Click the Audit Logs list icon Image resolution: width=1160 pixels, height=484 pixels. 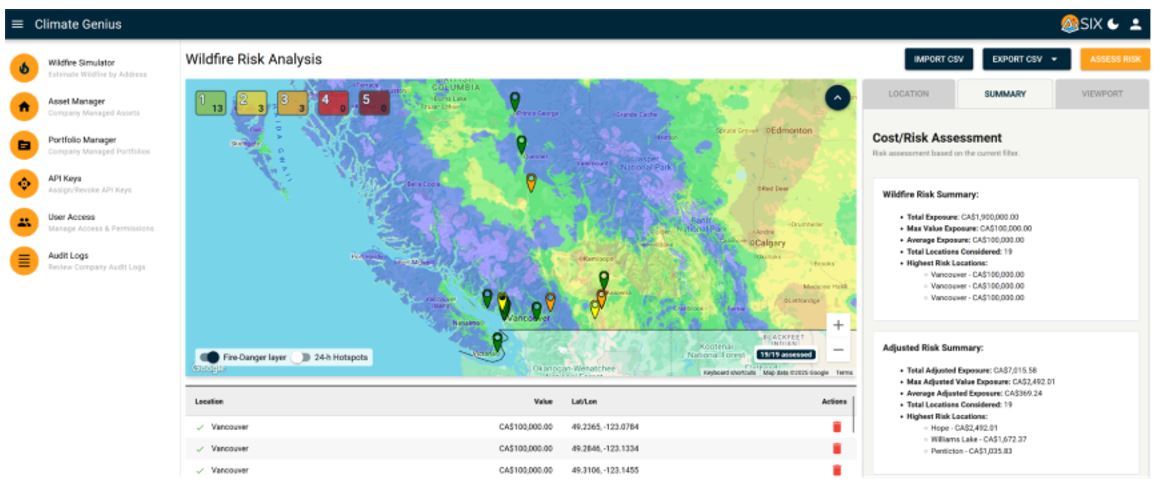pyautogui.click(x=24, y=261)
